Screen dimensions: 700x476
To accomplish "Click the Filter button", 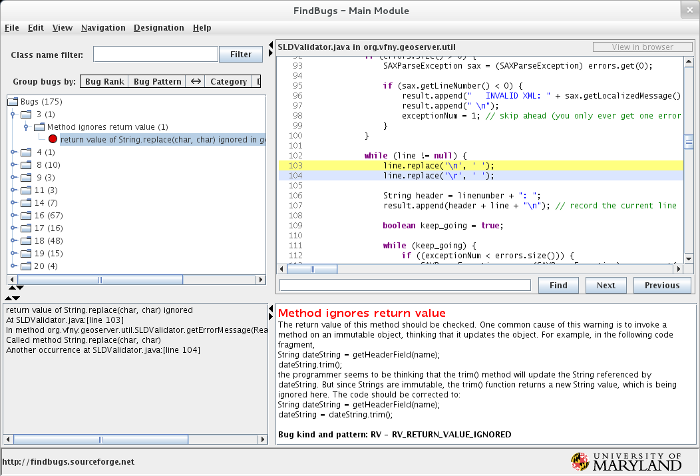I will point(241,54).
